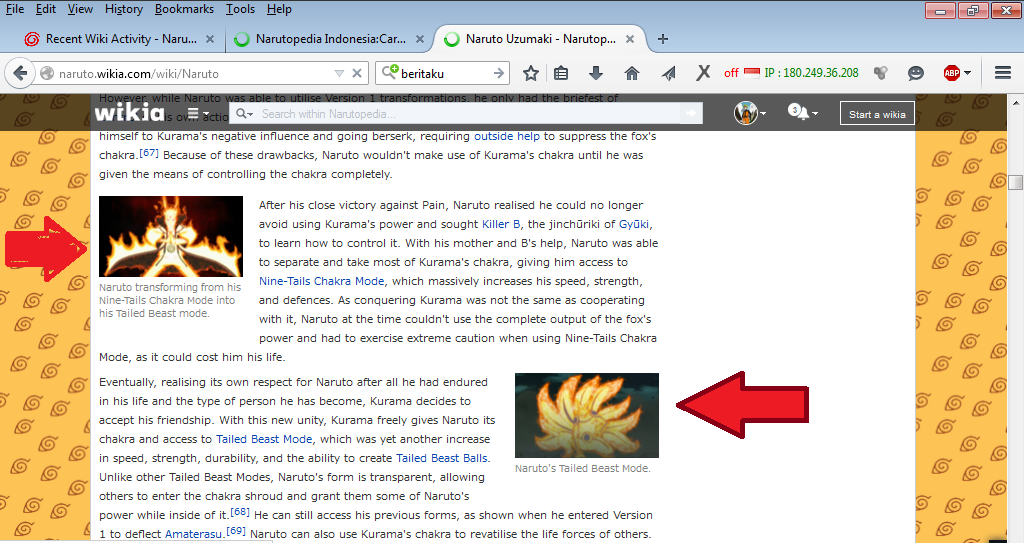Viewport: 1024px width, 543px height.
Task: Click the Wikia logo
Action: pyautogui.click(x=129, y=112)
